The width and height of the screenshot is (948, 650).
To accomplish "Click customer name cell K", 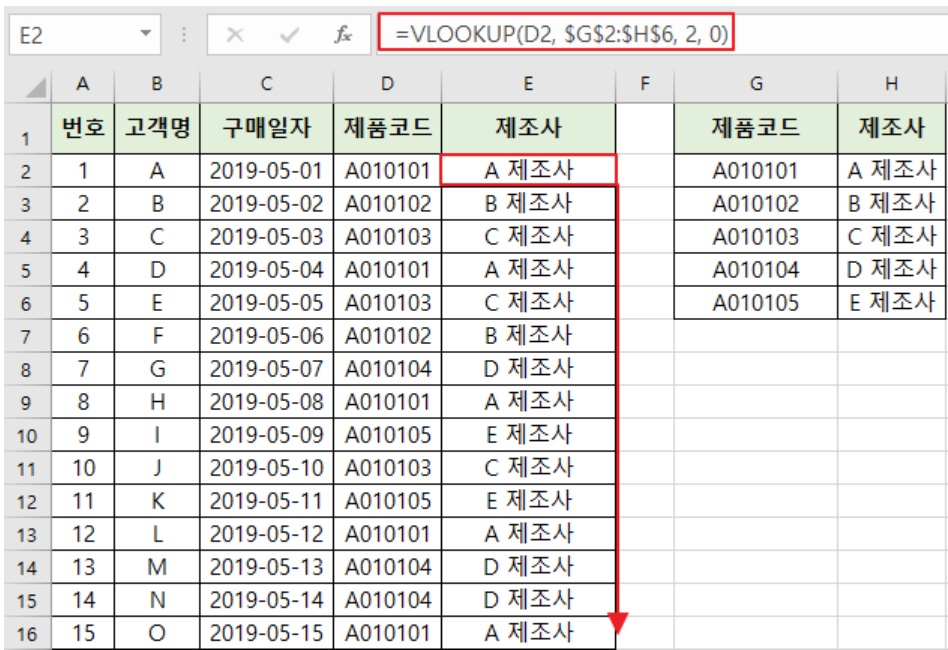I will coord(157,501).
